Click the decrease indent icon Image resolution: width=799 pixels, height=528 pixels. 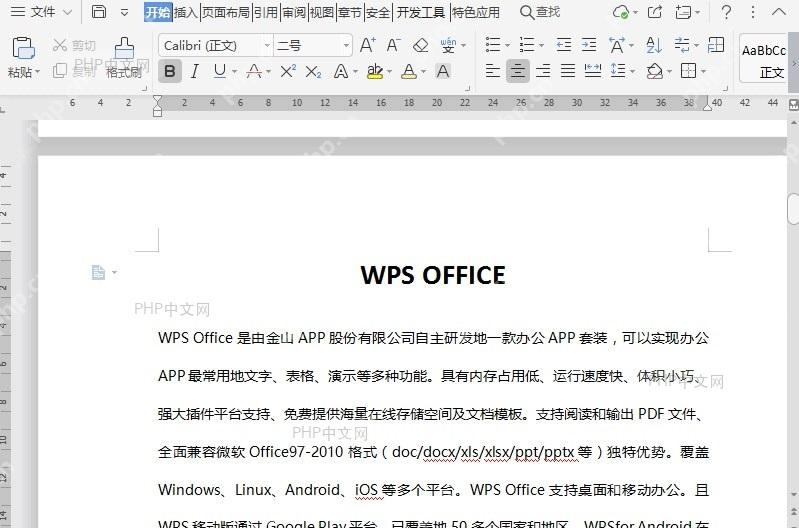564,45
